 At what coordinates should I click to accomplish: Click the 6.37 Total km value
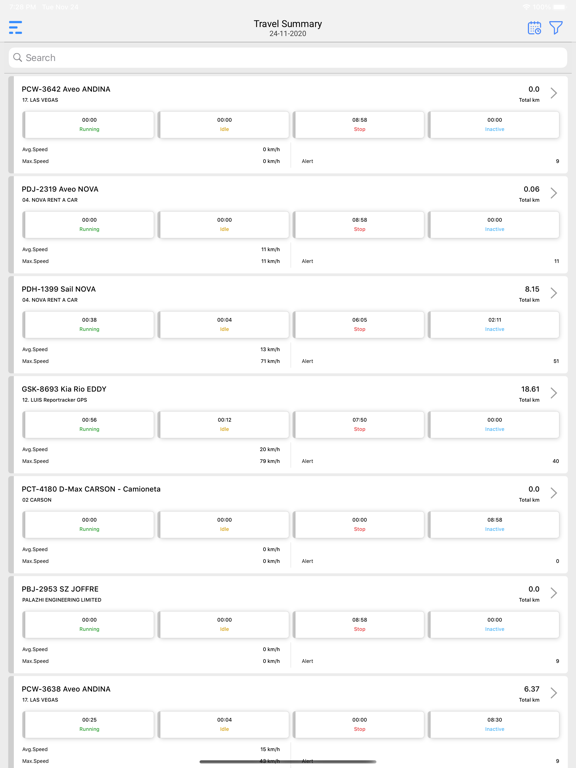click(532, 689)
